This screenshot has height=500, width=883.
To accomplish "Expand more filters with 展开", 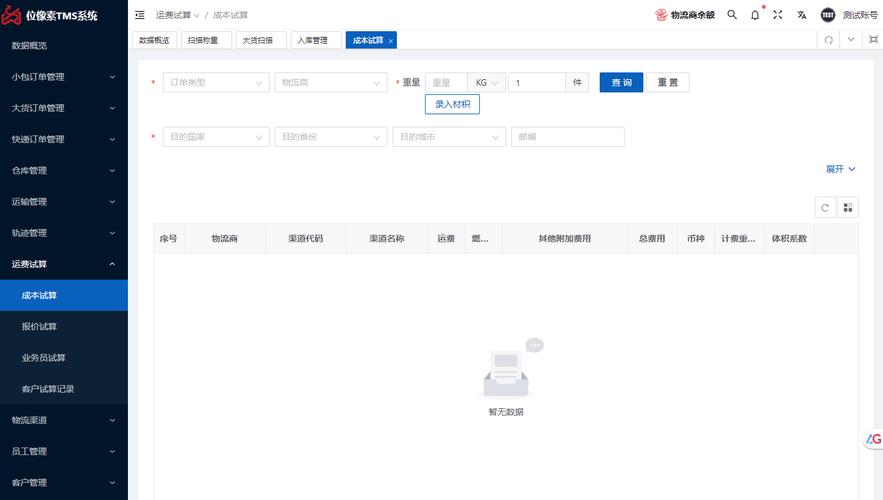I will 840,169.
